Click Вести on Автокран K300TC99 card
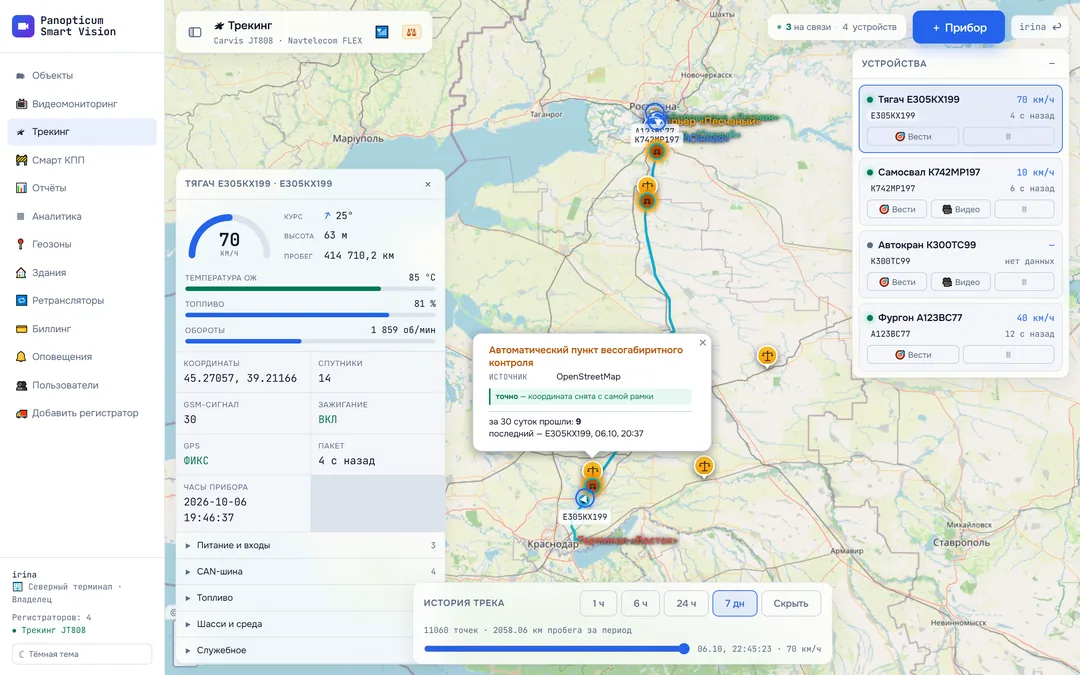 coord(897,282)
